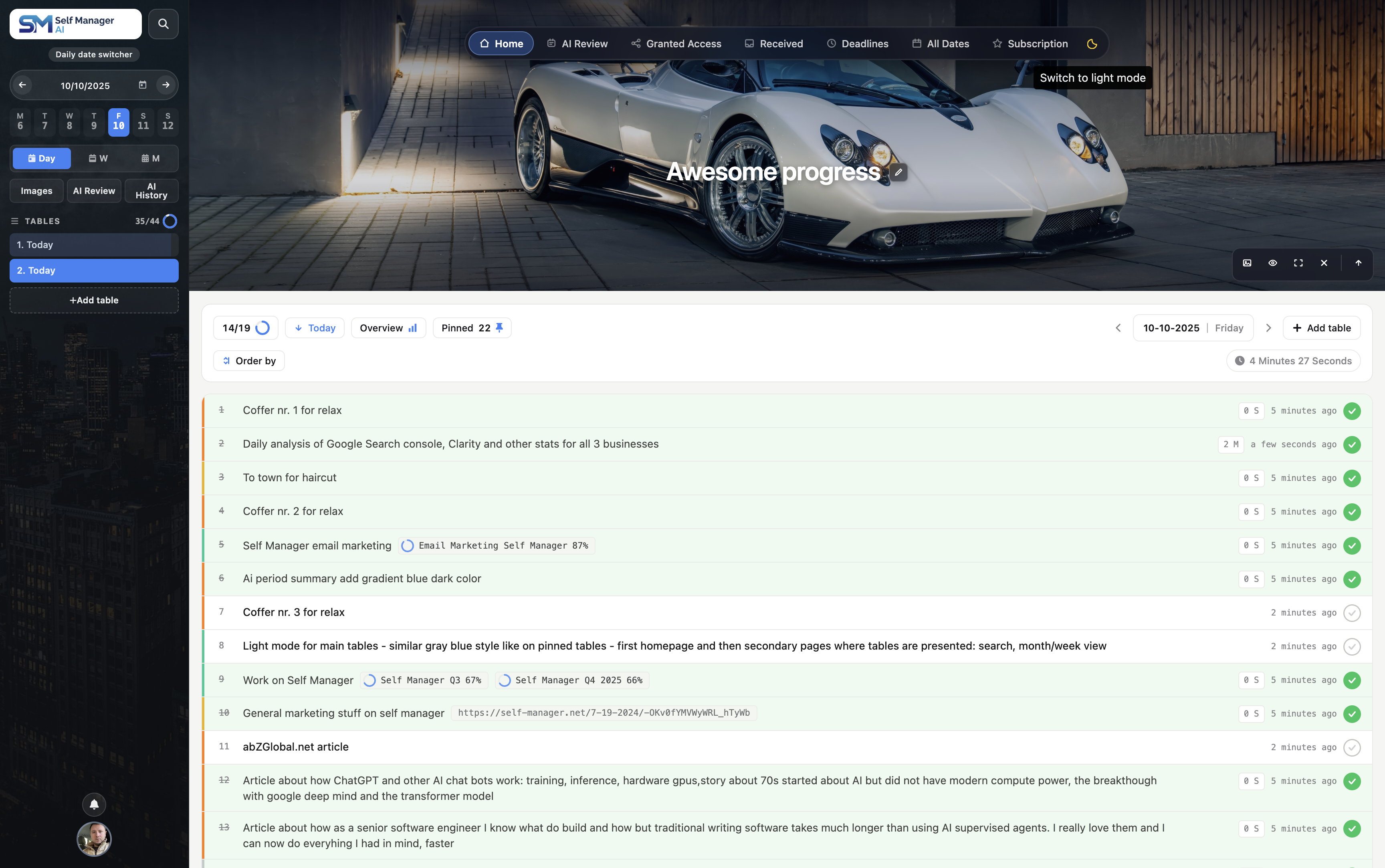Uncheck the completed 'To town for haircut' task

[1352, 478]
